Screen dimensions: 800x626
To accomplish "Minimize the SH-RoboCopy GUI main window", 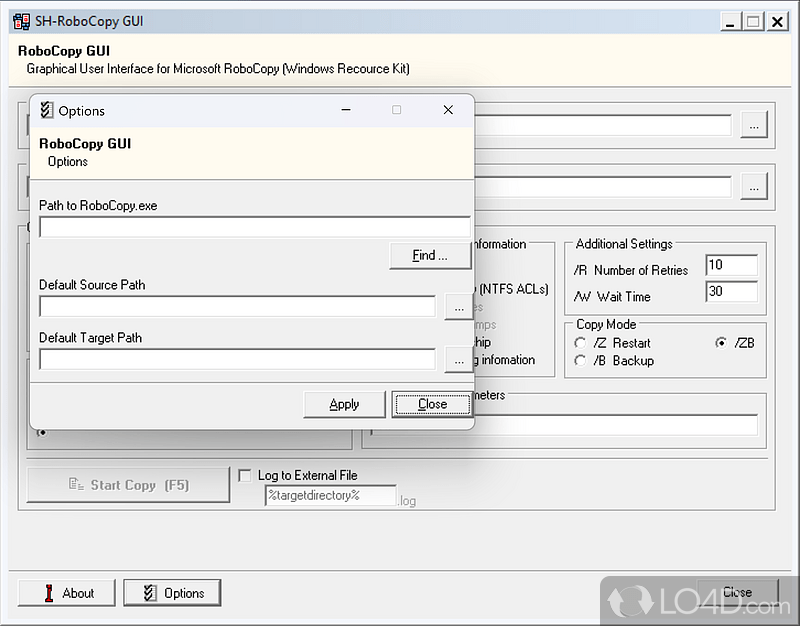I will [x=730, y=22].
